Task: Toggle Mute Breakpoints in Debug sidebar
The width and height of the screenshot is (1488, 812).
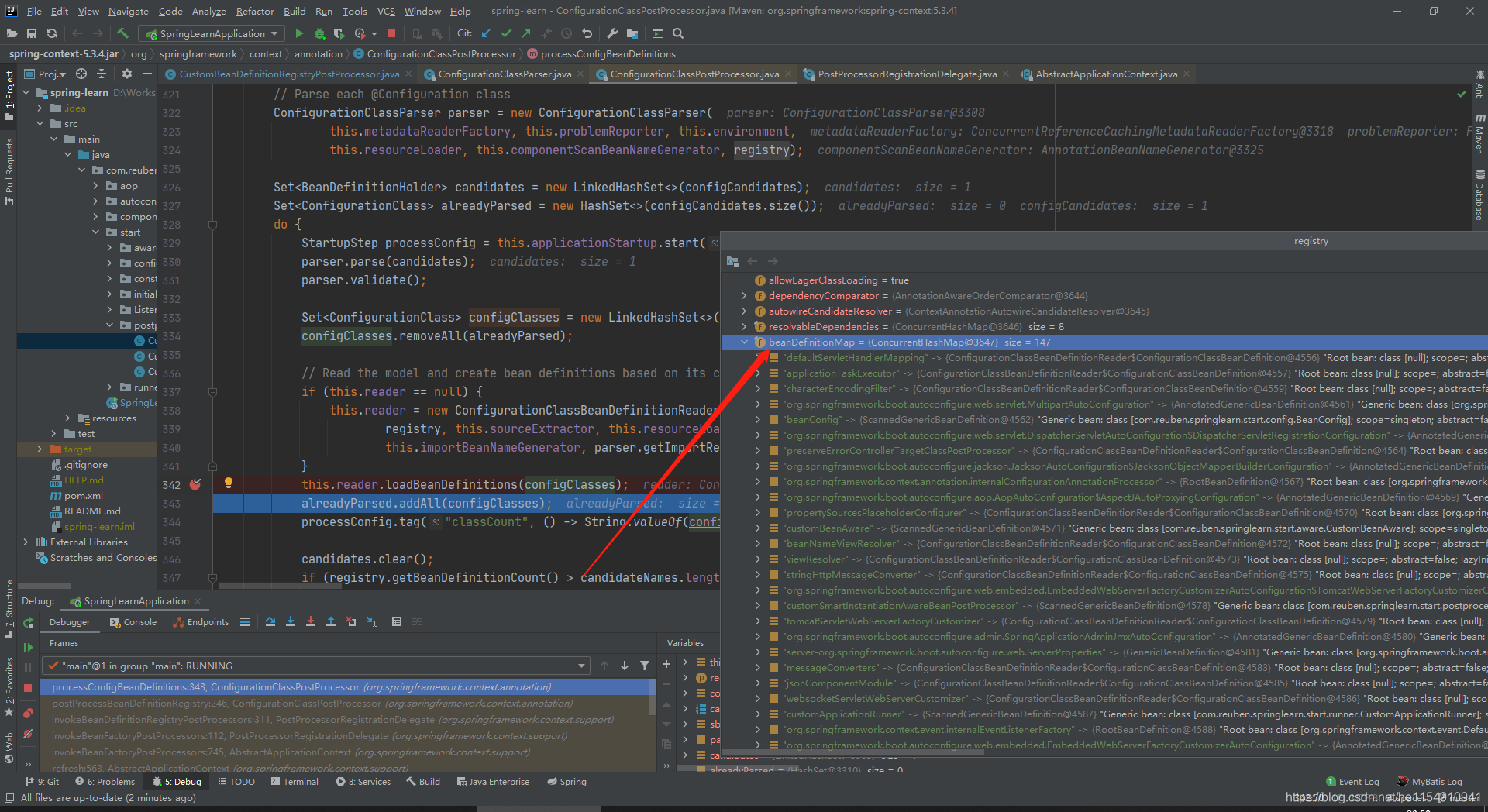Action: (x=28, y=734)
